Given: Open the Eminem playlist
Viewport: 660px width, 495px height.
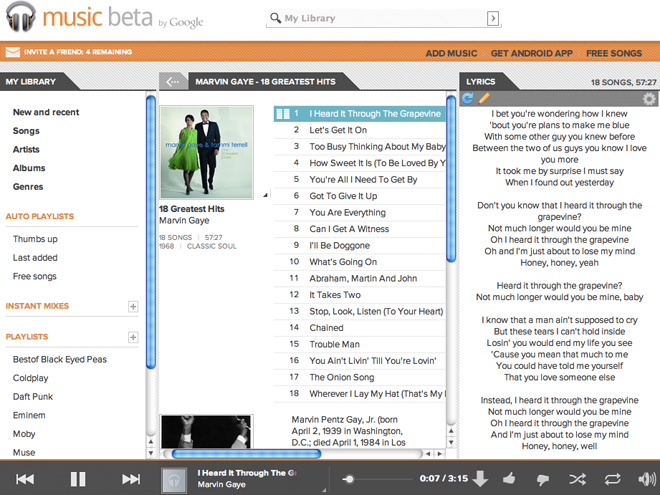Looking at the screenshot, I should 29,415.
